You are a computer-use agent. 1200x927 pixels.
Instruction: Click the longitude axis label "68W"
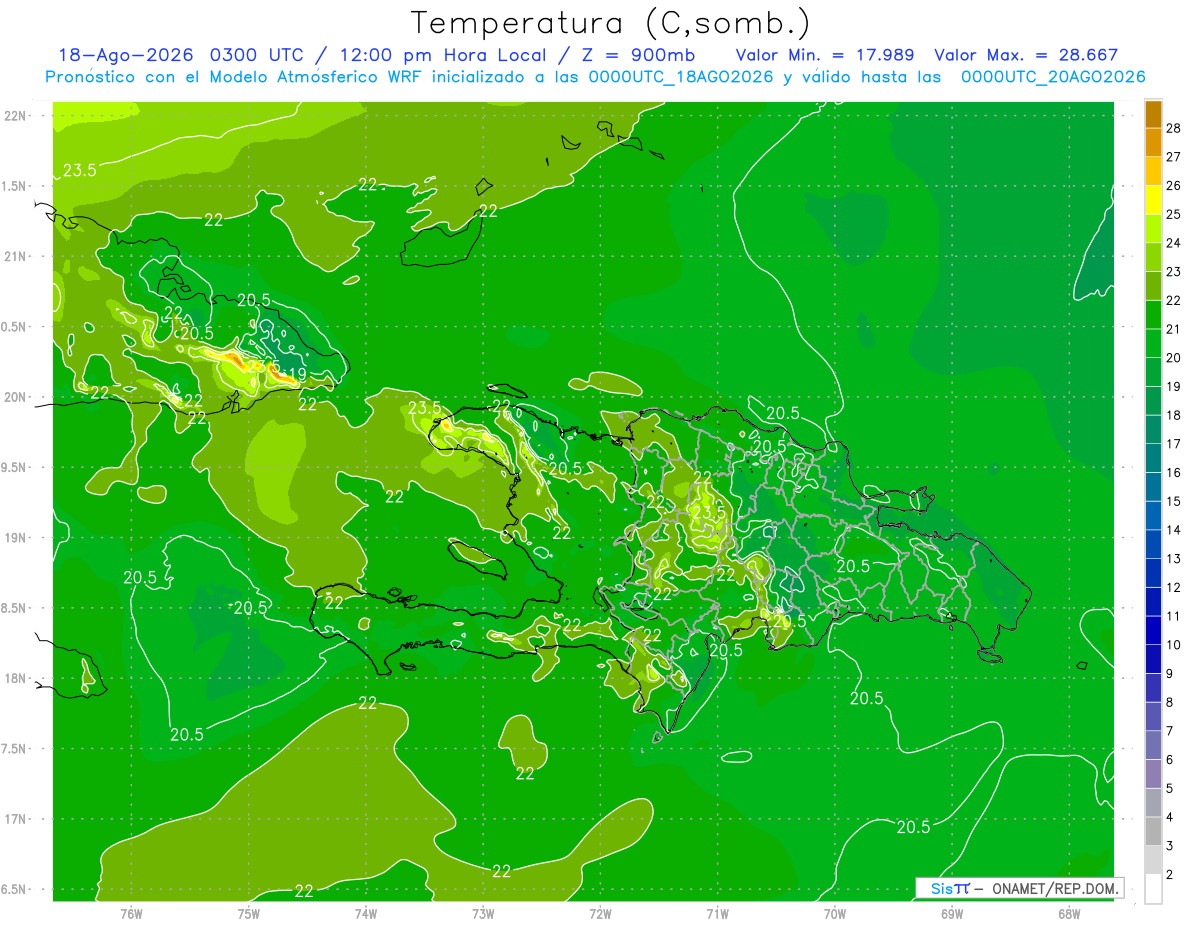[1069, 913]
